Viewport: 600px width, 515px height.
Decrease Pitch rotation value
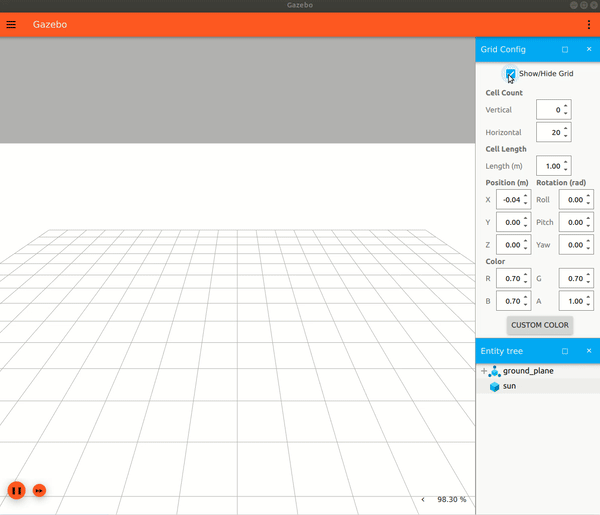point(588,226)
